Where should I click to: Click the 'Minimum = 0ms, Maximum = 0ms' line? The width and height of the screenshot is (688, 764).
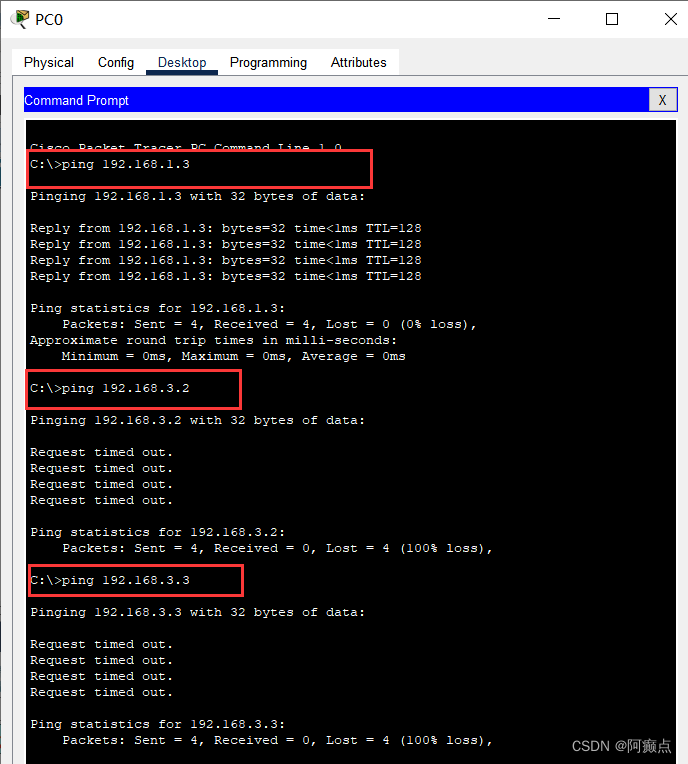(233, 357)
